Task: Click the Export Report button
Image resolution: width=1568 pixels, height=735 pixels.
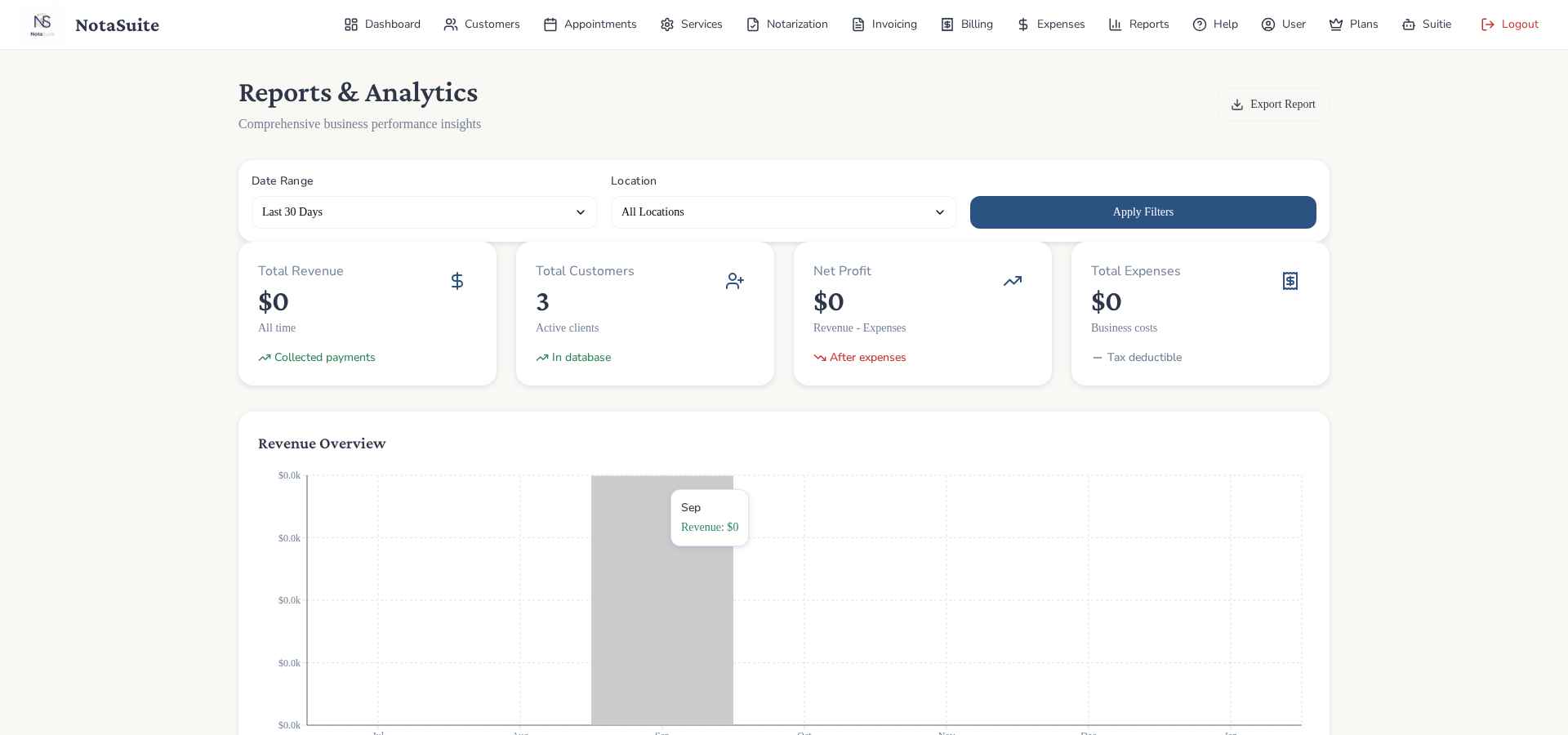Action: click(1274, 105)
